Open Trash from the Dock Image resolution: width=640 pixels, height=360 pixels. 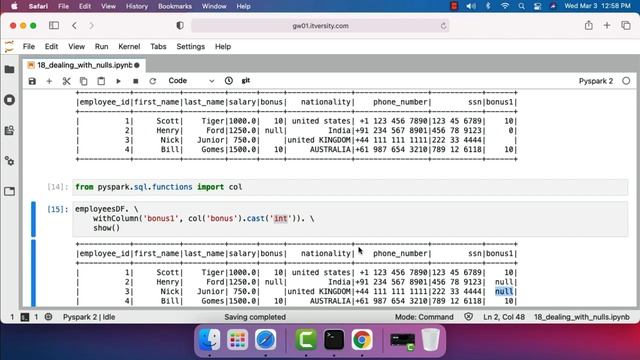tap(430, 340)
